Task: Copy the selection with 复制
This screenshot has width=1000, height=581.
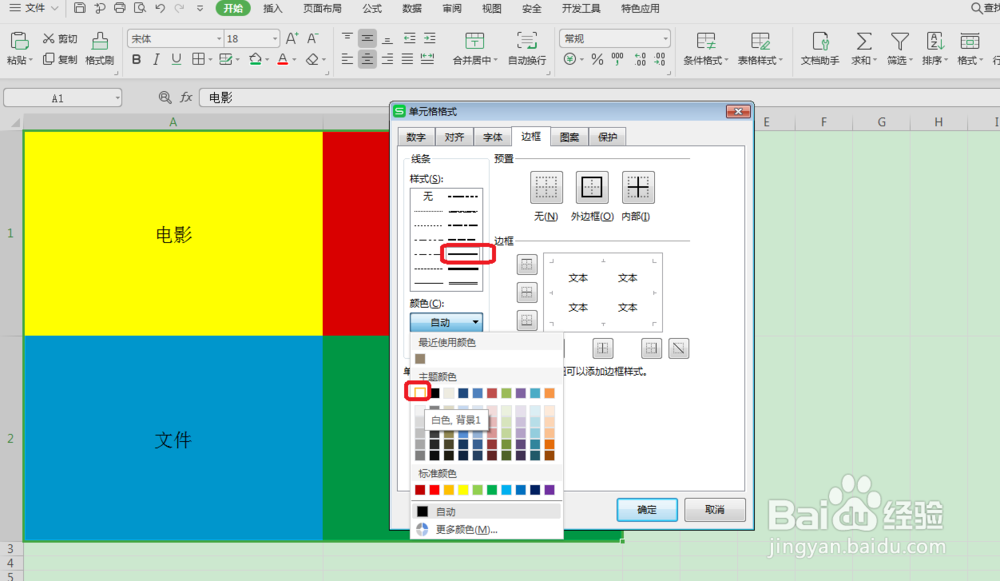Action: click(60, 59)
